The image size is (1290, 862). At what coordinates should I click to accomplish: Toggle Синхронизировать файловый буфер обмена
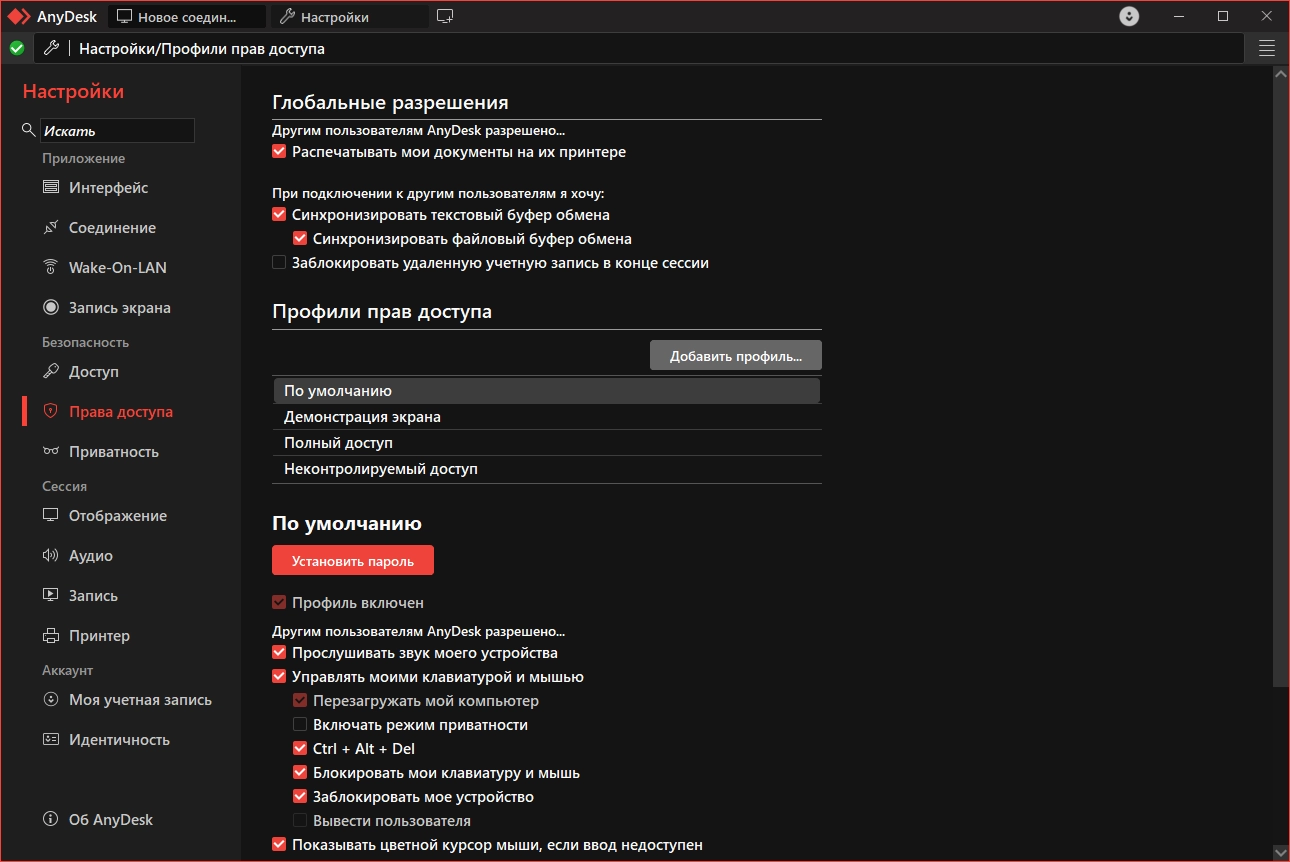(299, 239)
